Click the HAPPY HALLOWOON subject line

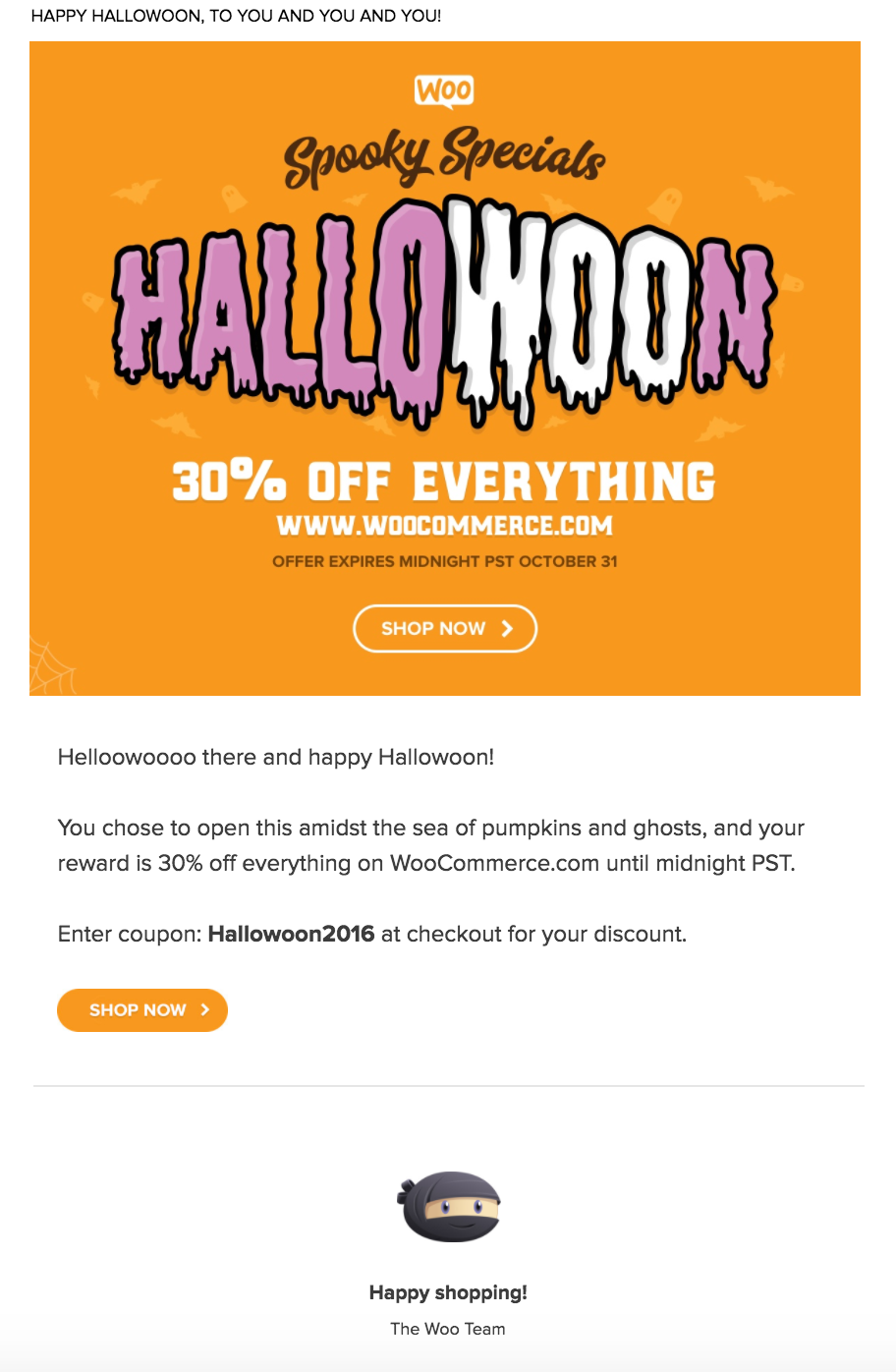tap(237, 16)
